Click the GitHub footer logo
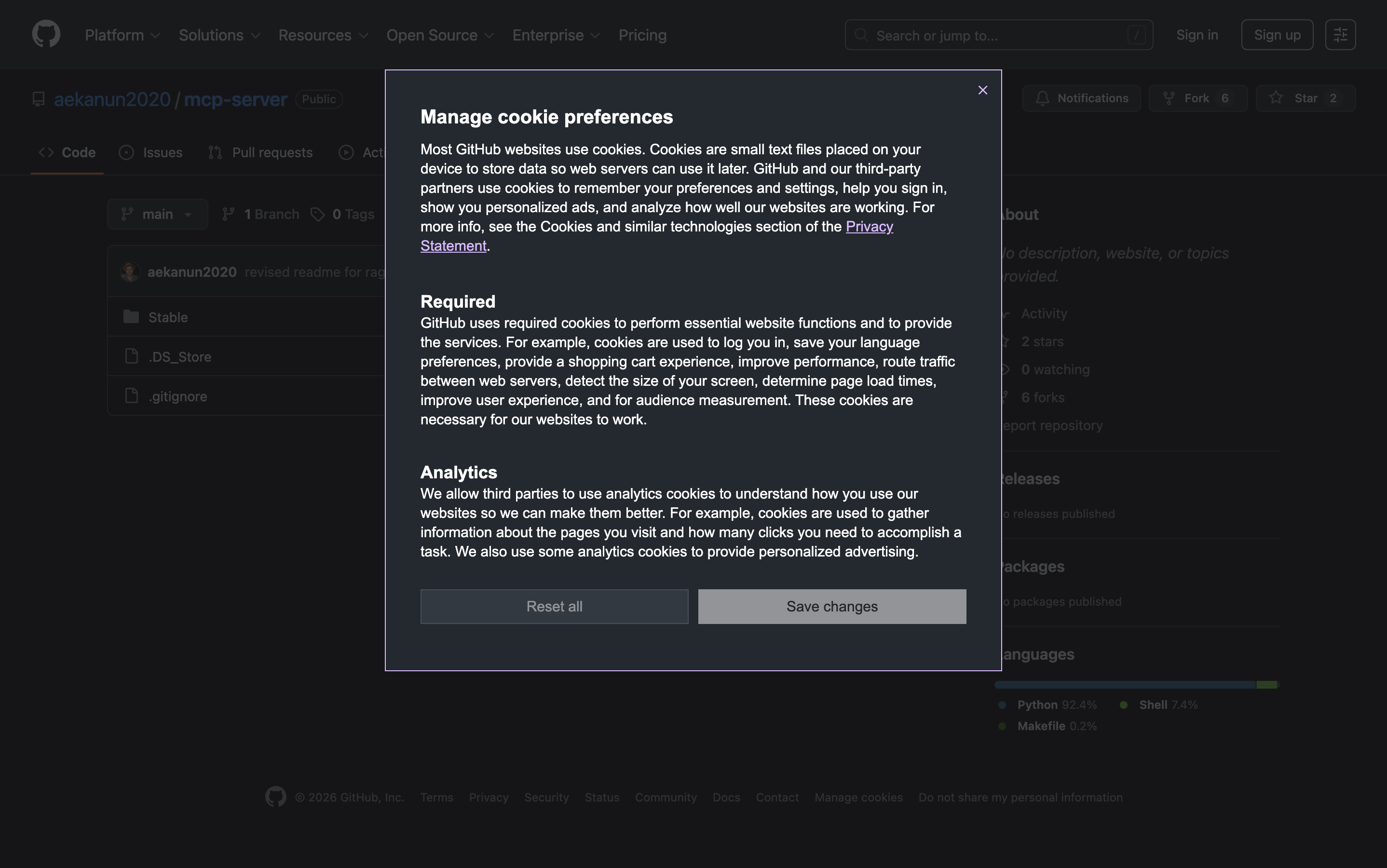This screenshot has height=868, width=1387. 275,797
